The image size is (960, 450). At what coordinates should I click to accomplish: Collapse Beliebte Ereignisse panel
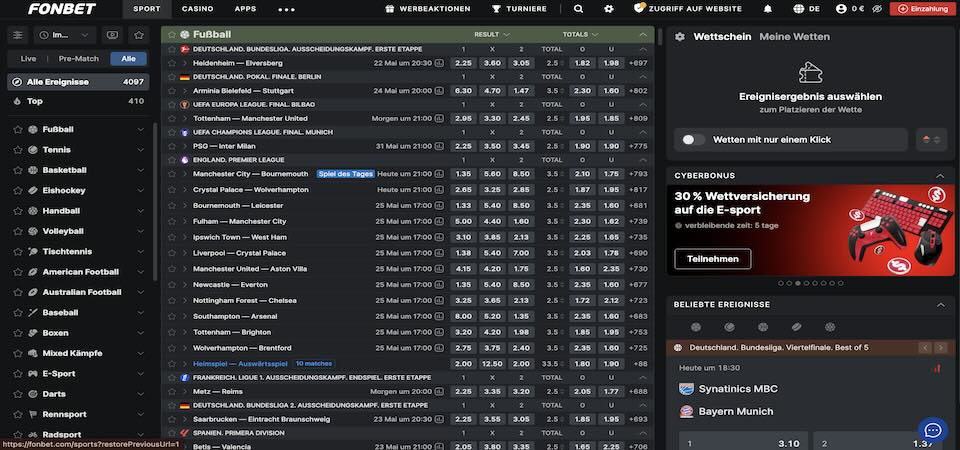tap(940, 305)
